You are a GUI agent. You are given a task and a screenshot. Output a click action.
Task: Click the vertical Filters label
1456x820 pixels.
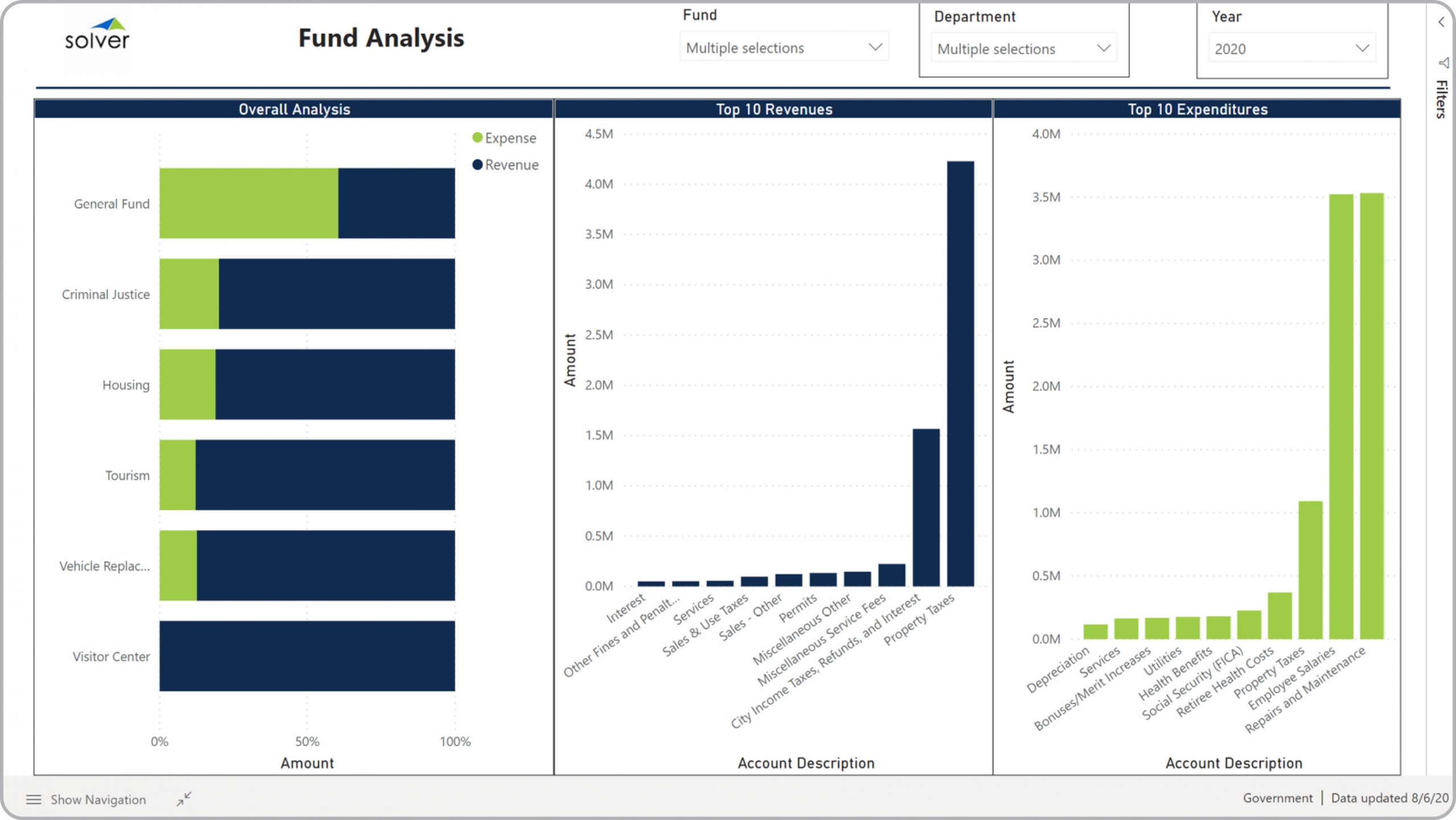pos(1441,100)
